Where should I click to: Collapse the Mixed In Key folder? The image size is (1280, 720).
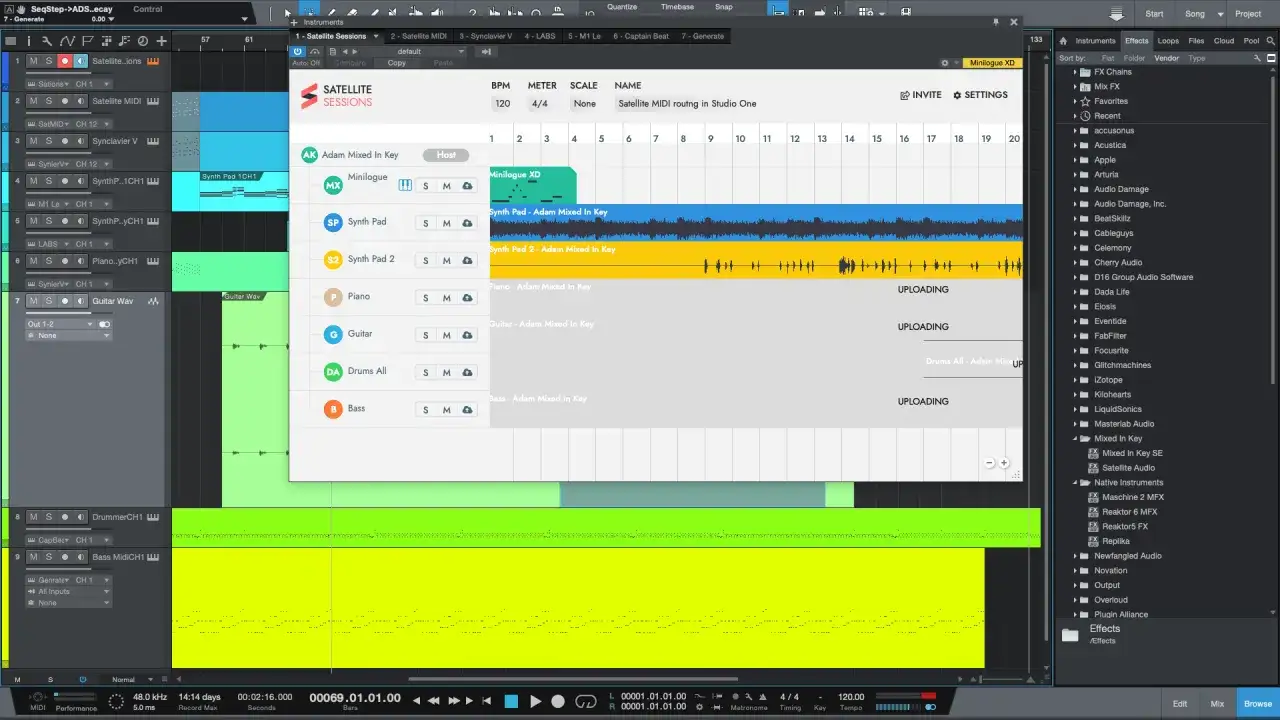(x=1076, y=439)
